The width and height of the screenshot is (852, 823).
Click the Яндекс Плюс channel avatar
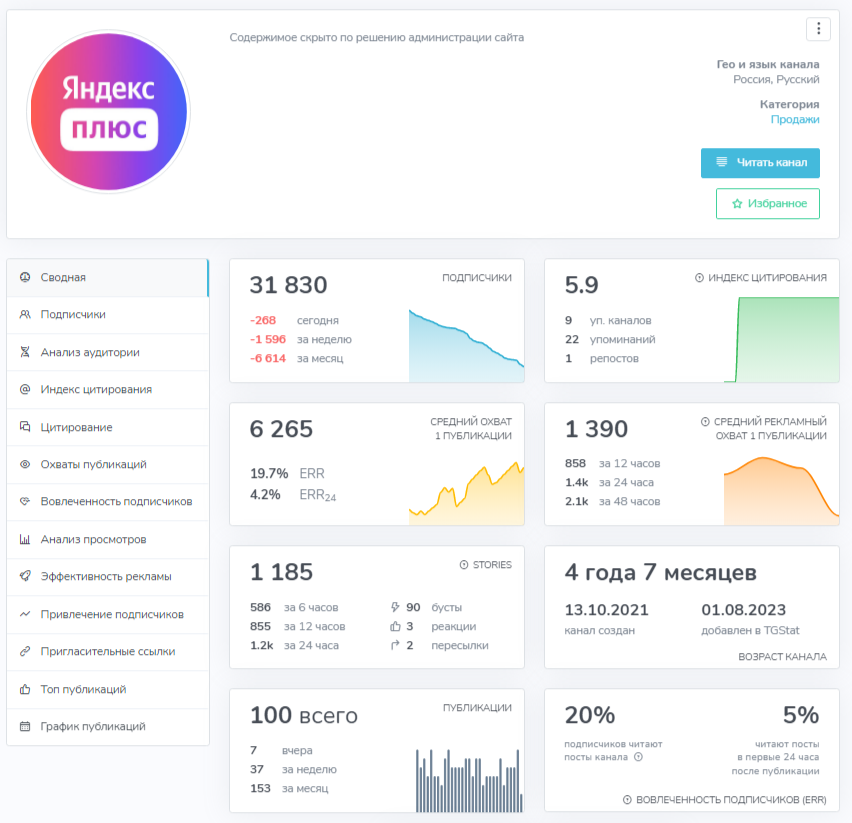(x=109, y=112)
